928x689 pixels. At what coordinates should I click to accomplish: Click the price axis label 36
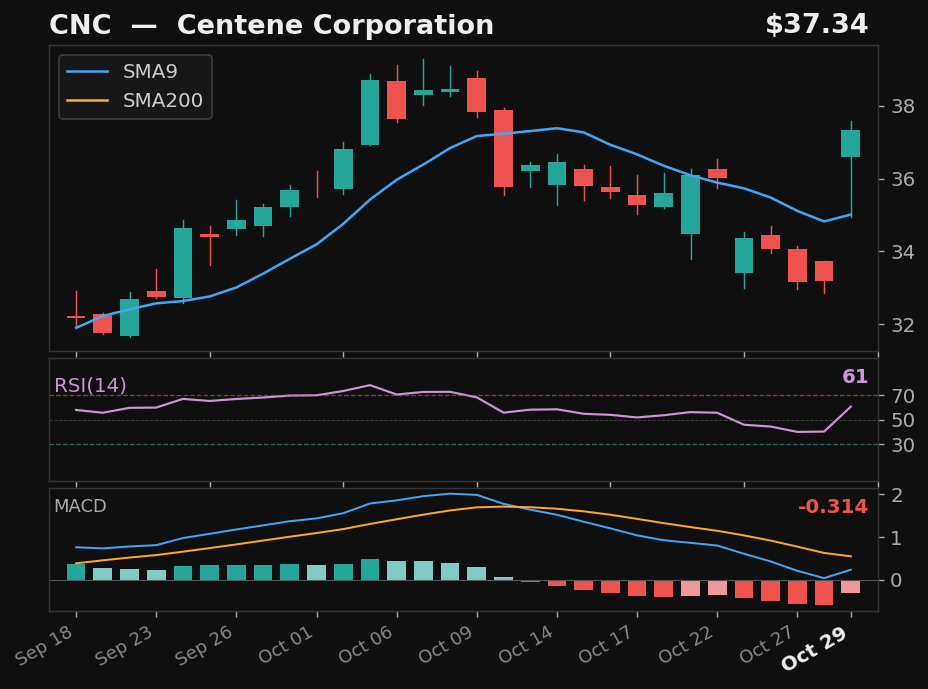point(903,179)
